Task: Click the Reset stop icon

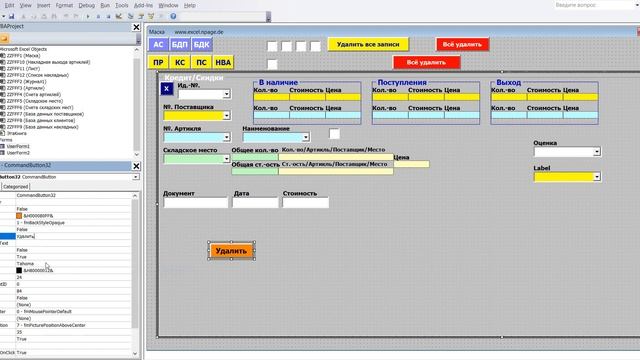Action: point(108,16)
